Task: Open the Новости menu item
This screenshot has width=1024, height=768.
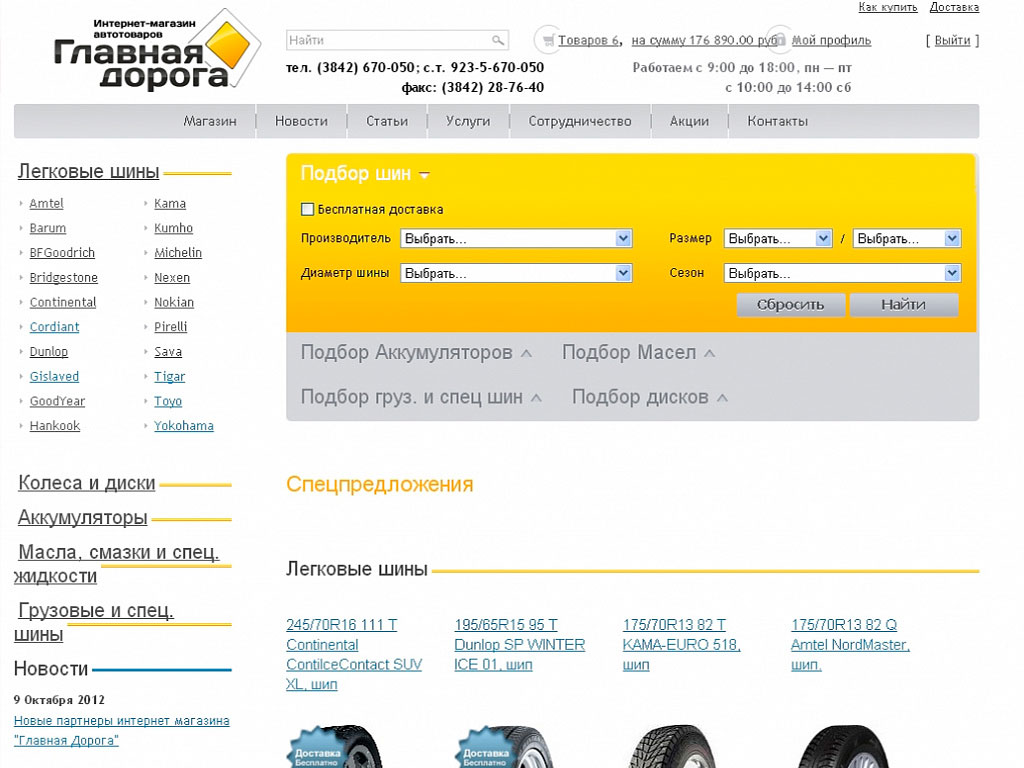Action: [301, 121]
